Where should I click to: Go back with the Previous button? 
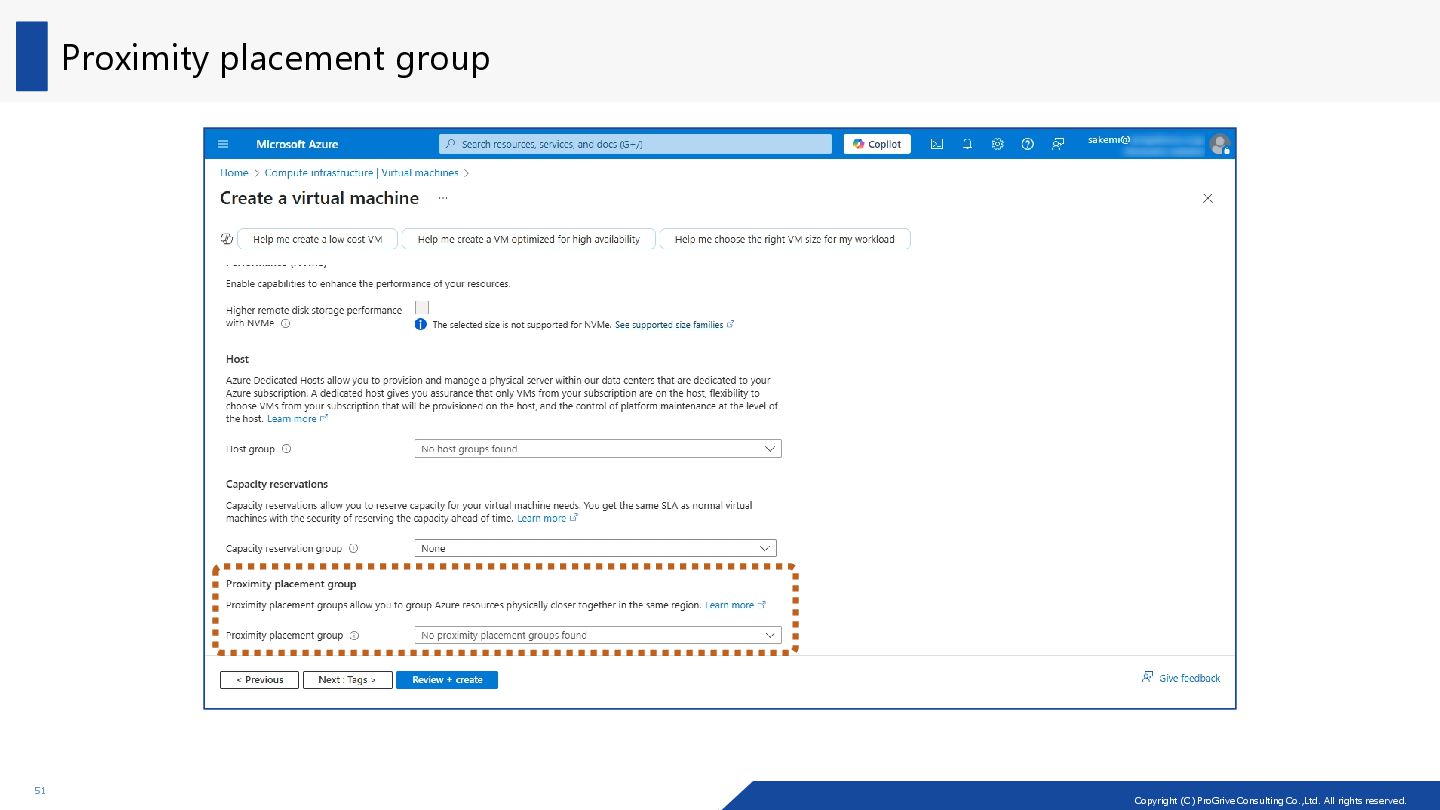(x=259, y=680)
